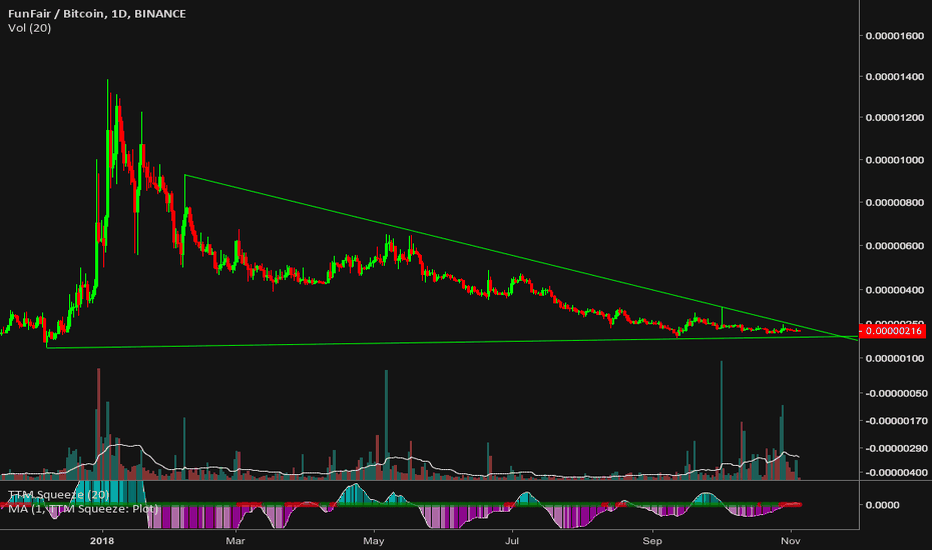Select the Vol (20) indicator legend
The height and width of the screenshot is (550, 932).
30,28
